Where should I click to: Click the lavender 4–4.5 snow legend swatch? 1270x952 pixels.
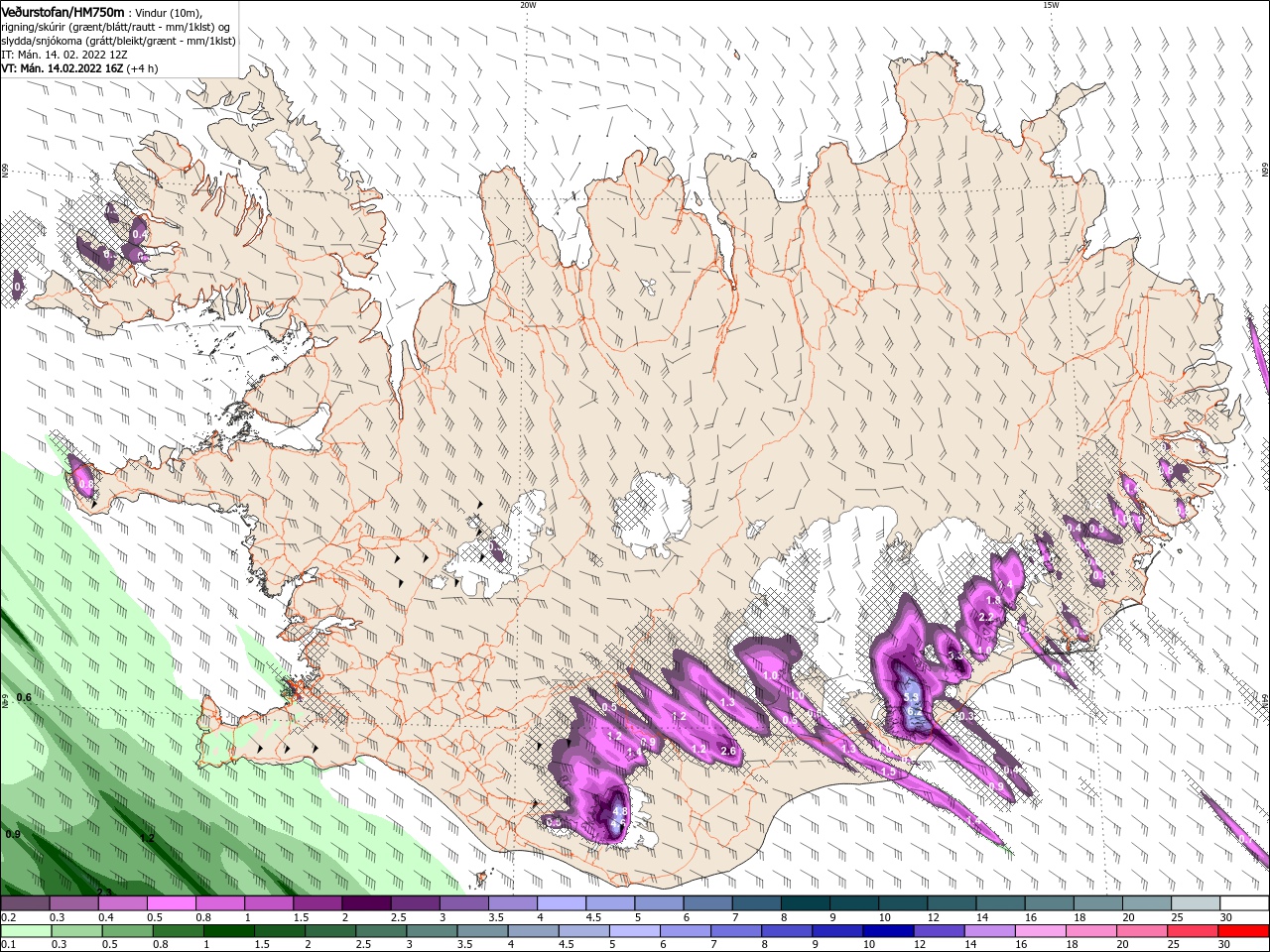(560, 903)
